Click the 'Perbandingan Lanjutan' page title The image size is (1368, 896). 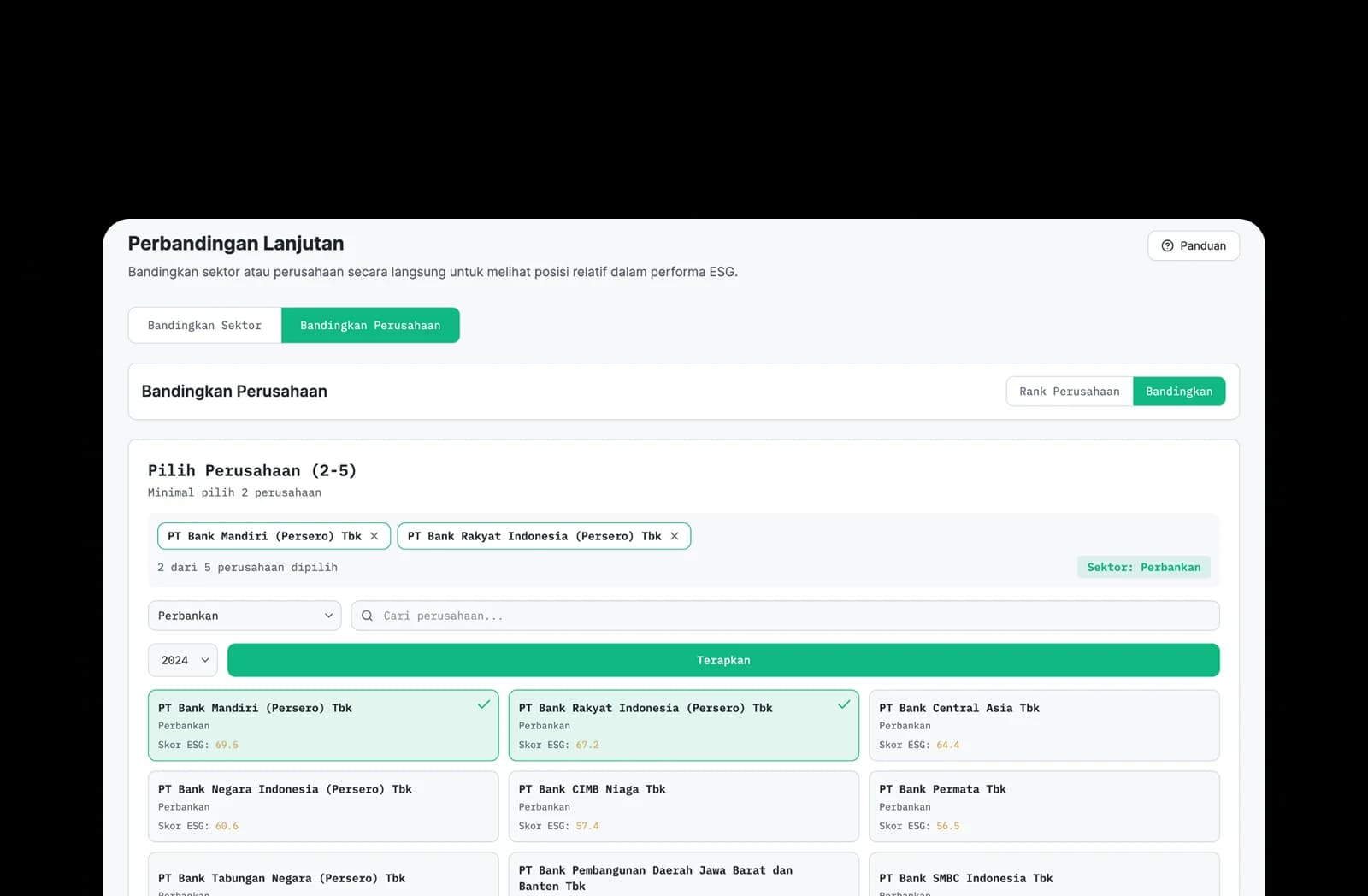pyautogui.click(x=236, y=244)
